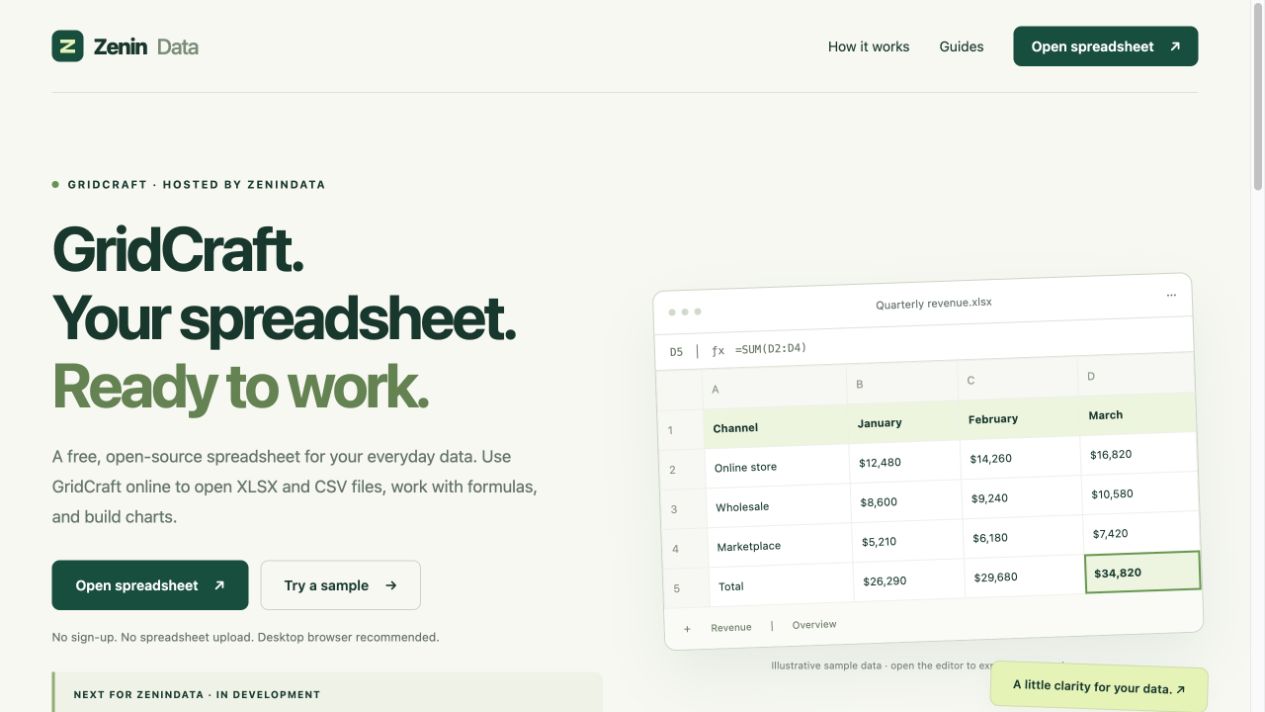This screenshot has width=1265, height=712.
Task: Select the January header cell
Action: click(904, 423)
